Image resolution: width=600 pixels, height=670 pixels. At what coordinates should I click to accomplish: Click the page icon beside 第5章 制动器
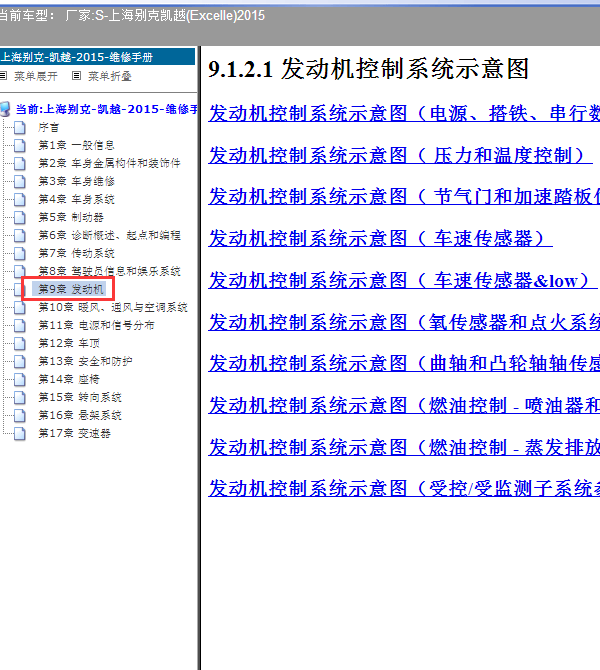pyautogui.click(x=19, y=217)
